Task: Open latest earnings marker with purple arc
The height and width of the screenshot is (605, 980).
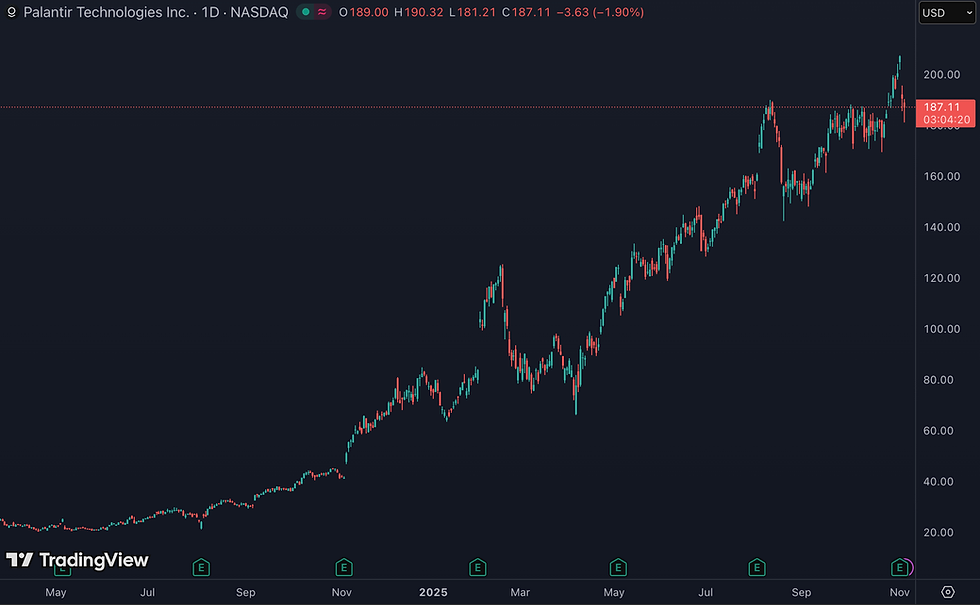Action: [899, 568]
